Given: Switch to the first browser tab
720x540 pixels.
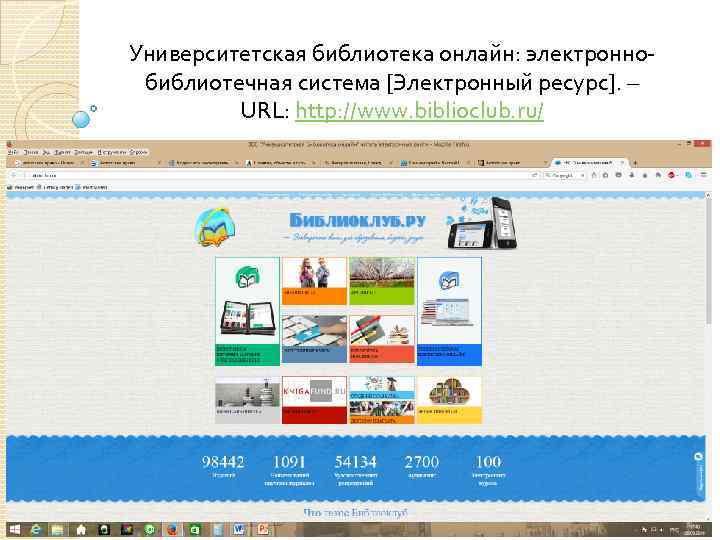Looking at the screenshot, I should (48, 163).
